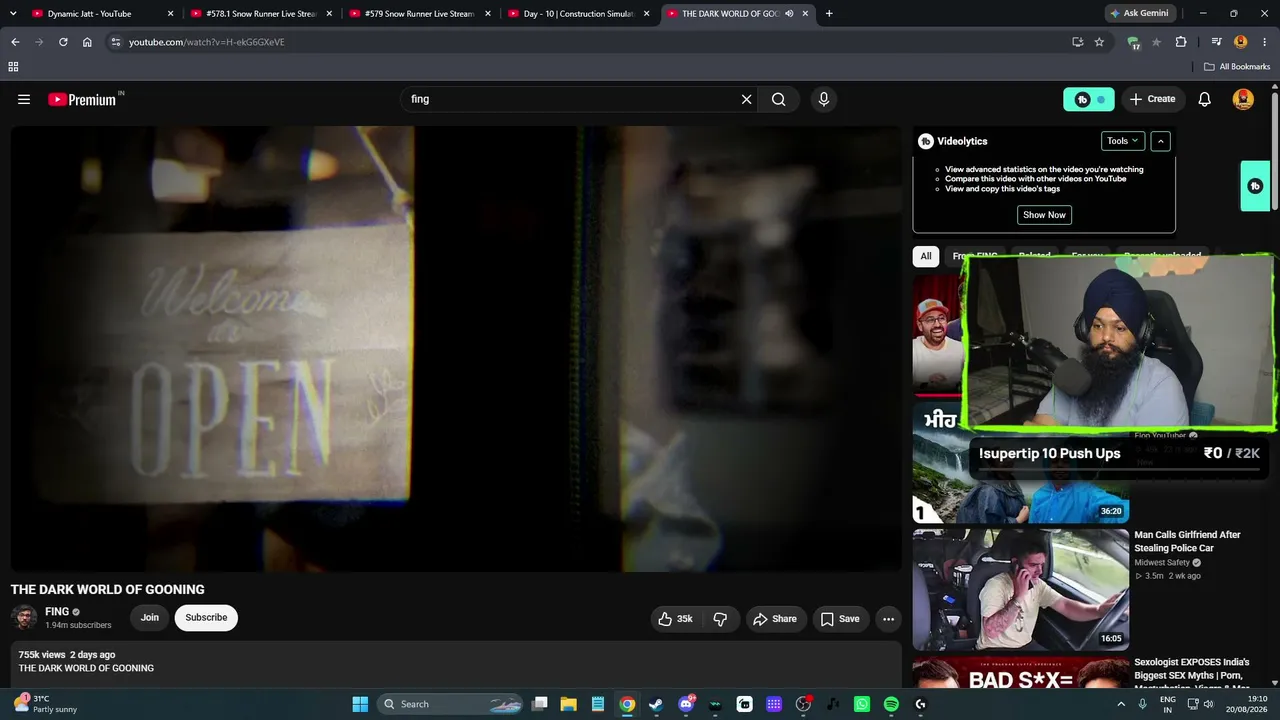
Task: Click Show Now in Videolytics
Action: (1044, 215)
